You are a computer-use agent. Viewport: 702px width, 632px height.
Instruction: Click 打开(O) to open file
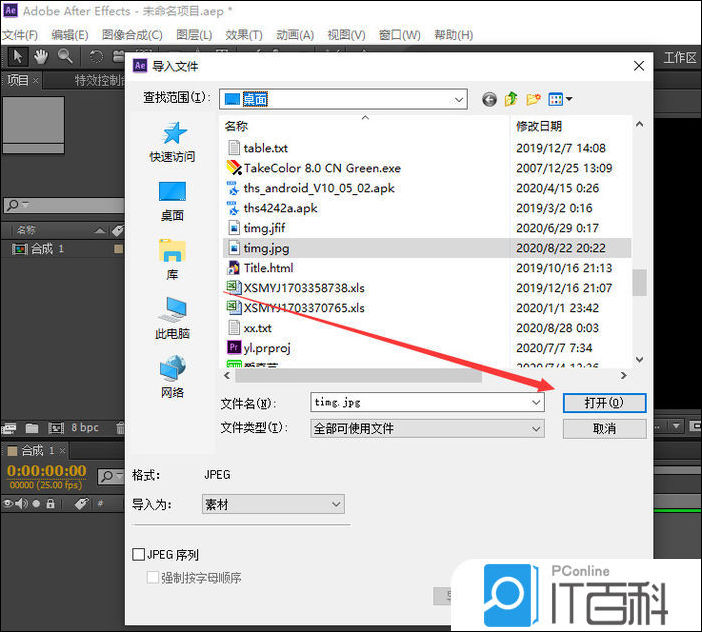coord(604,403)
